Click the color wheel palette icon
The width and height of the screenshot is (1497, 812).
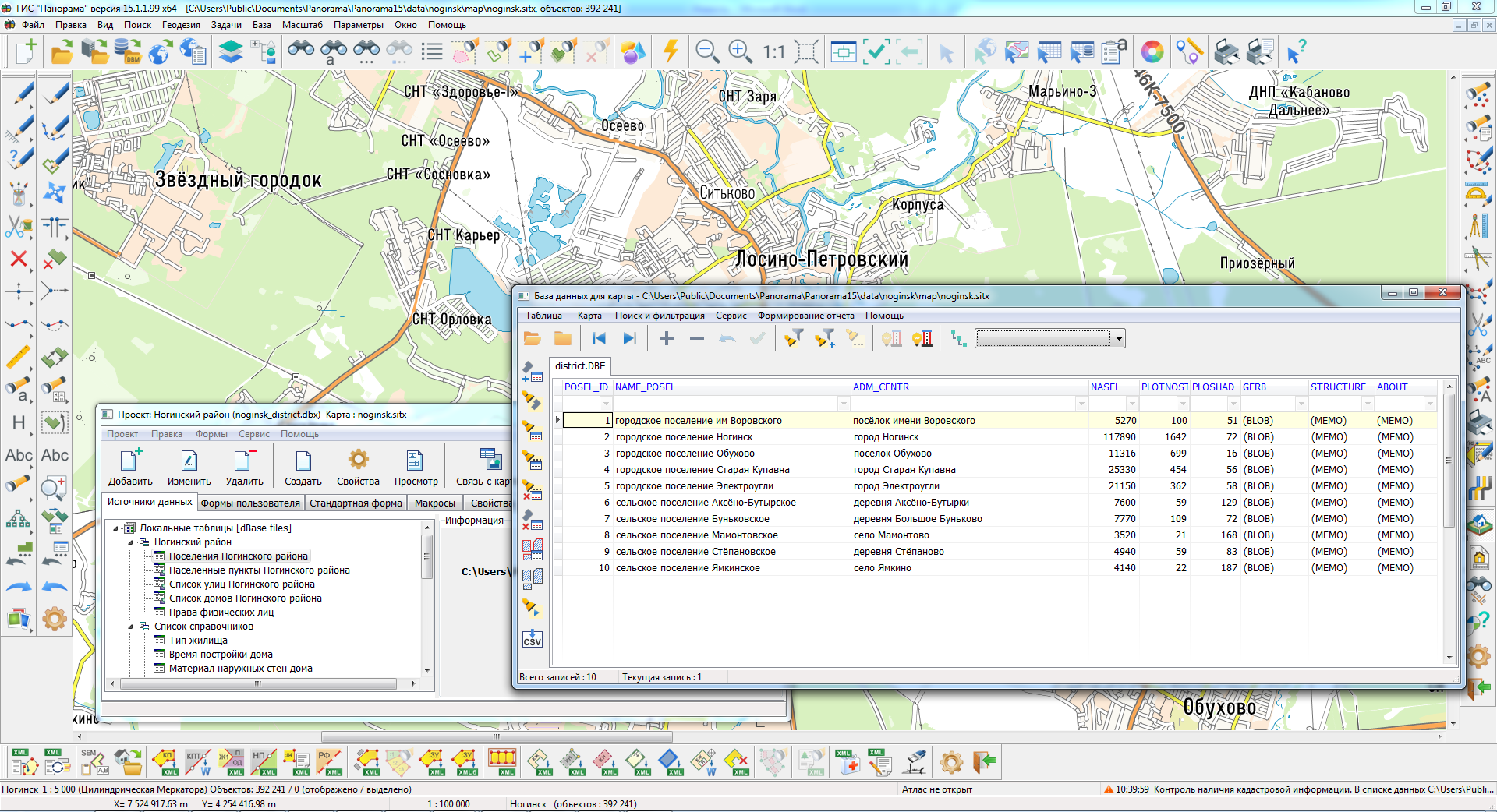click(x=1152, y=52)
